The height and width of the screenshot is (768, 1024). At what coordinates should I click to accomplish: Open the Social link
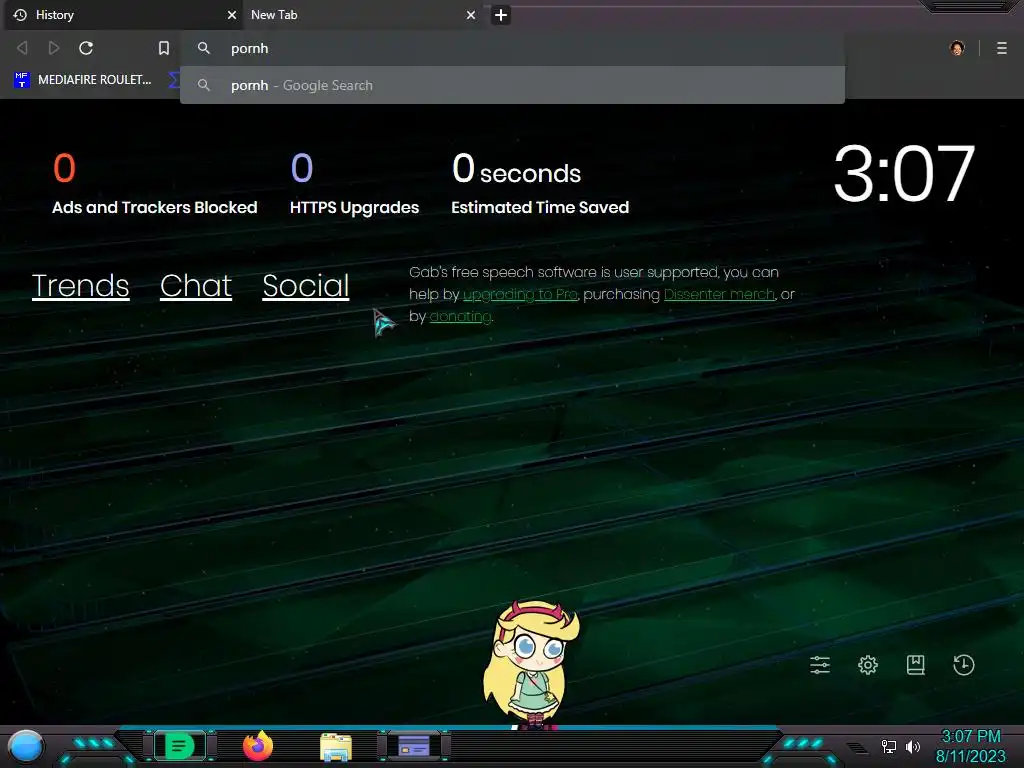tap(306, 286)
